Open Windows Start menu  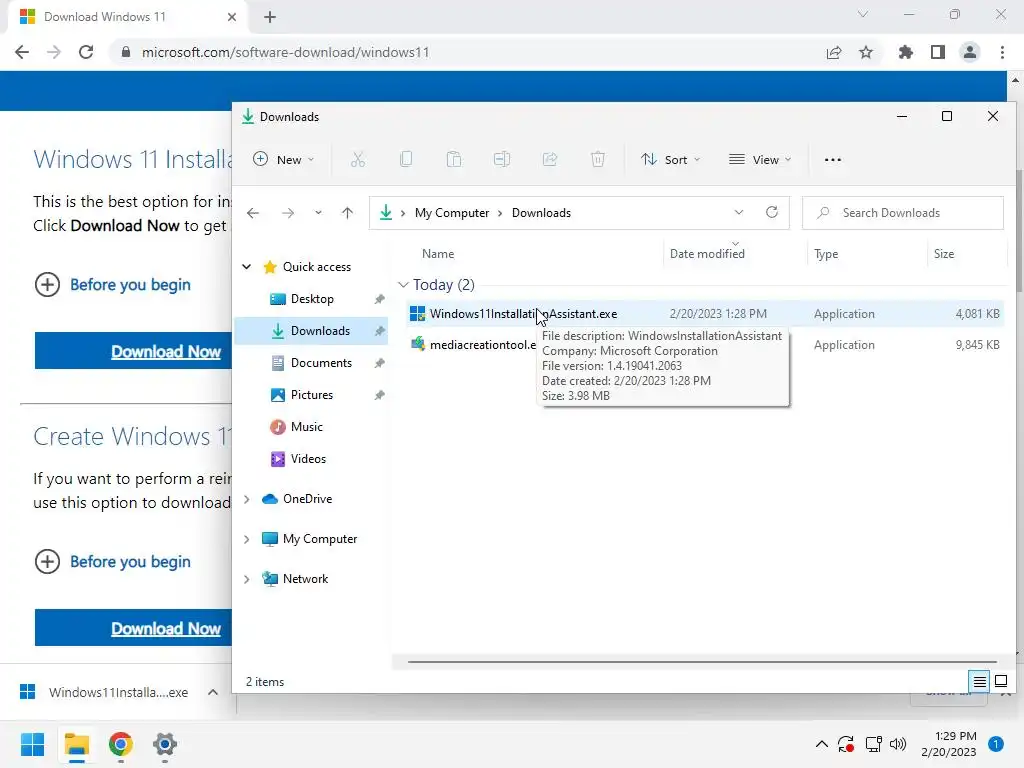[32, 744]
